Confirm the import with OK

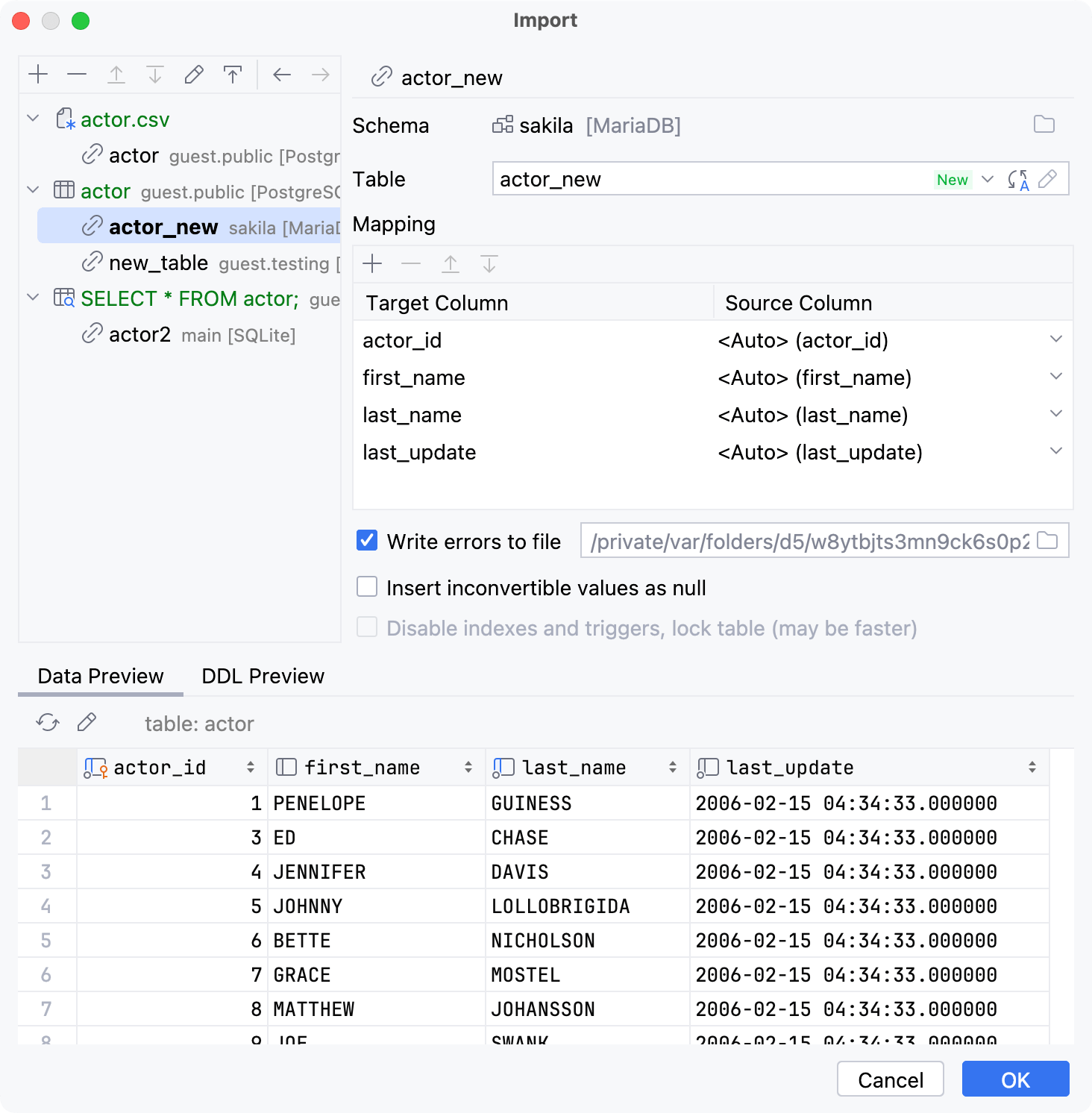[1015, 1079]
